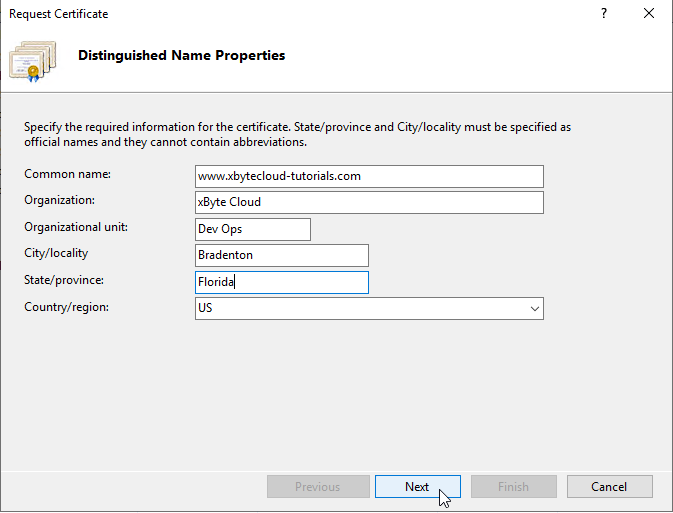Focus the State/province input field

coord(282,282)
